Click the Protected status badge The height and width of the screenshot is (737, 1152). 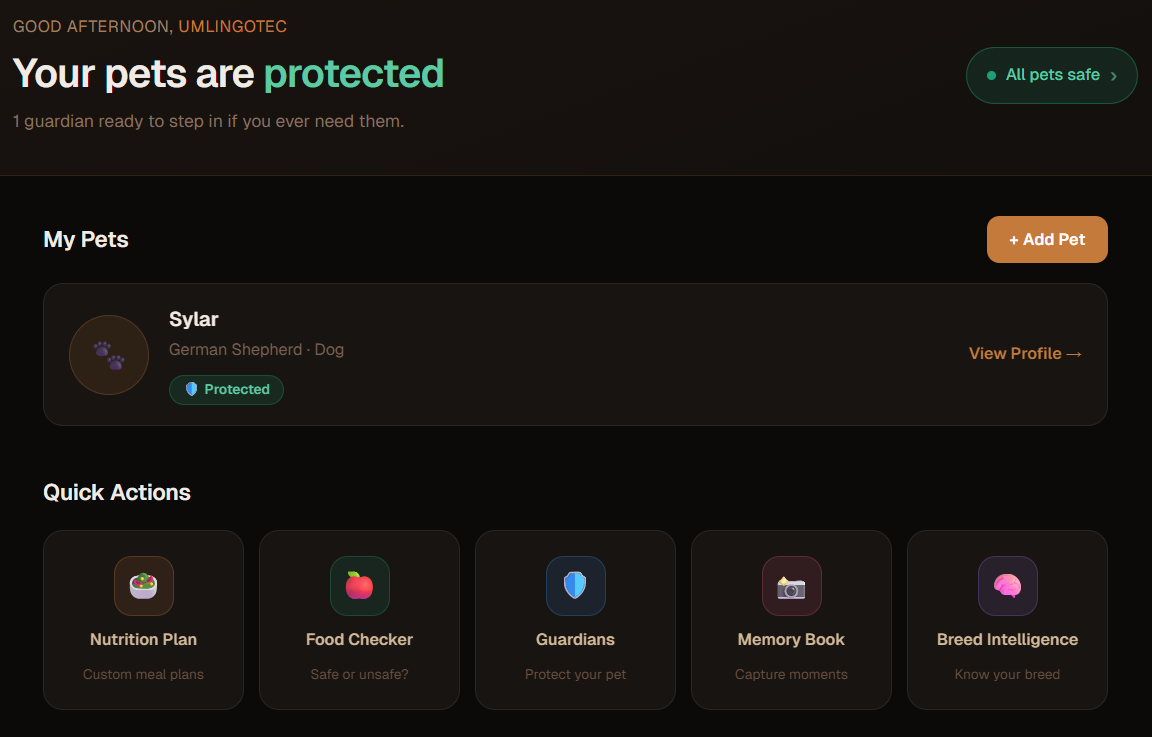point(226,389)
